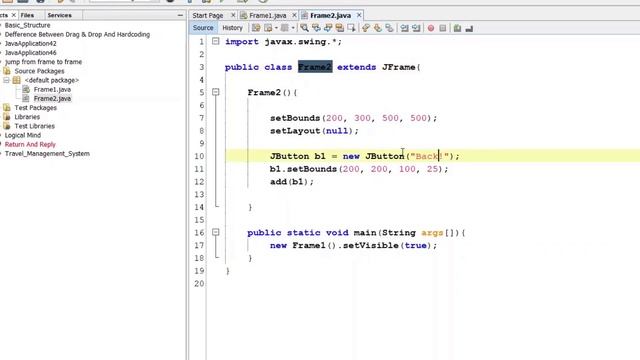Close the Frame2.java tab
This screenshot has width=640, height=360.
359,15
